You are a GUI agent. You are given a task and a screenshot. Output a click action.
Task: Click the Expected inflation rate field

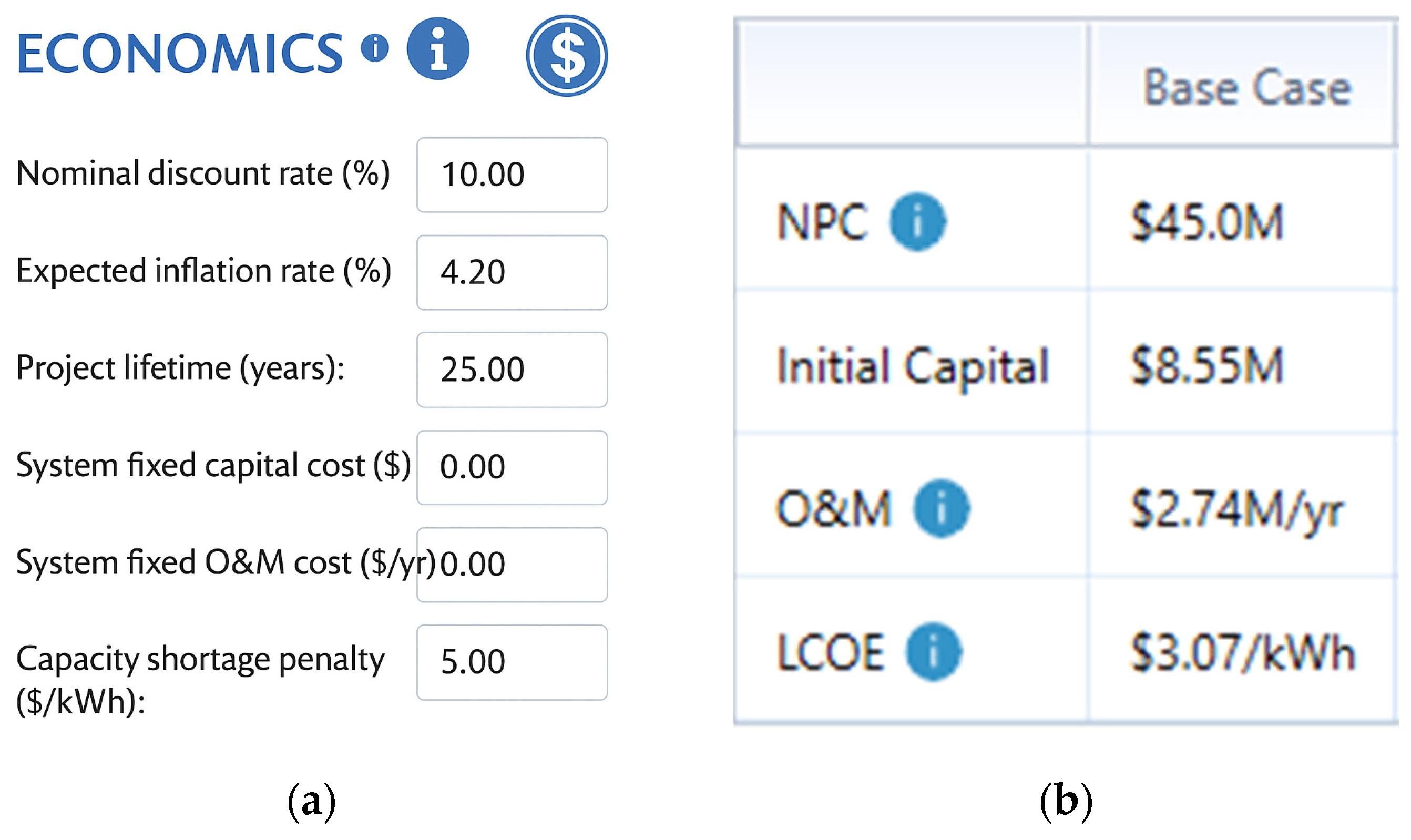(512, 273)
